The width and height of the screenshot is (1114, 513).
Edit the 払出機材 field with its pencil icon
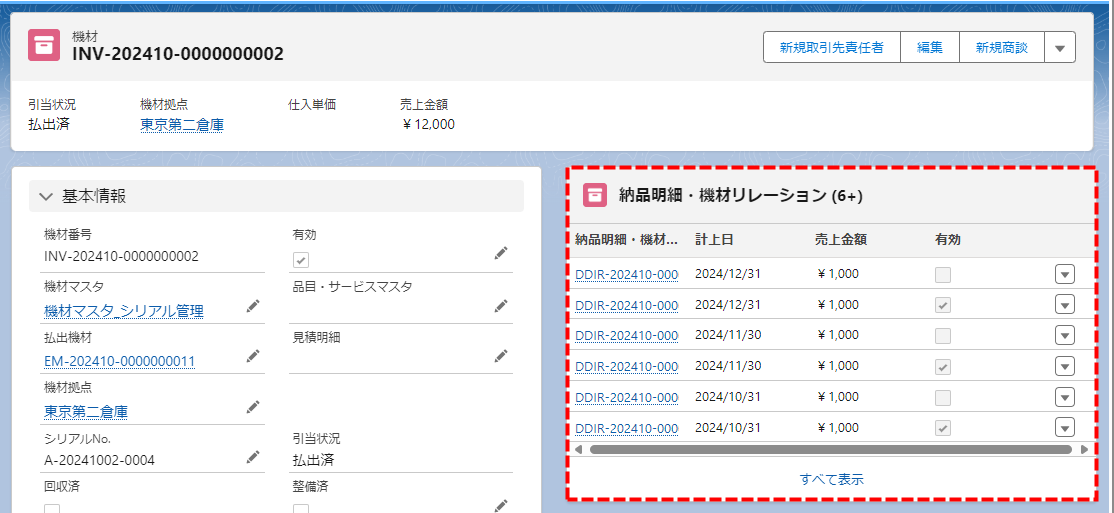(x=253, y=357)
